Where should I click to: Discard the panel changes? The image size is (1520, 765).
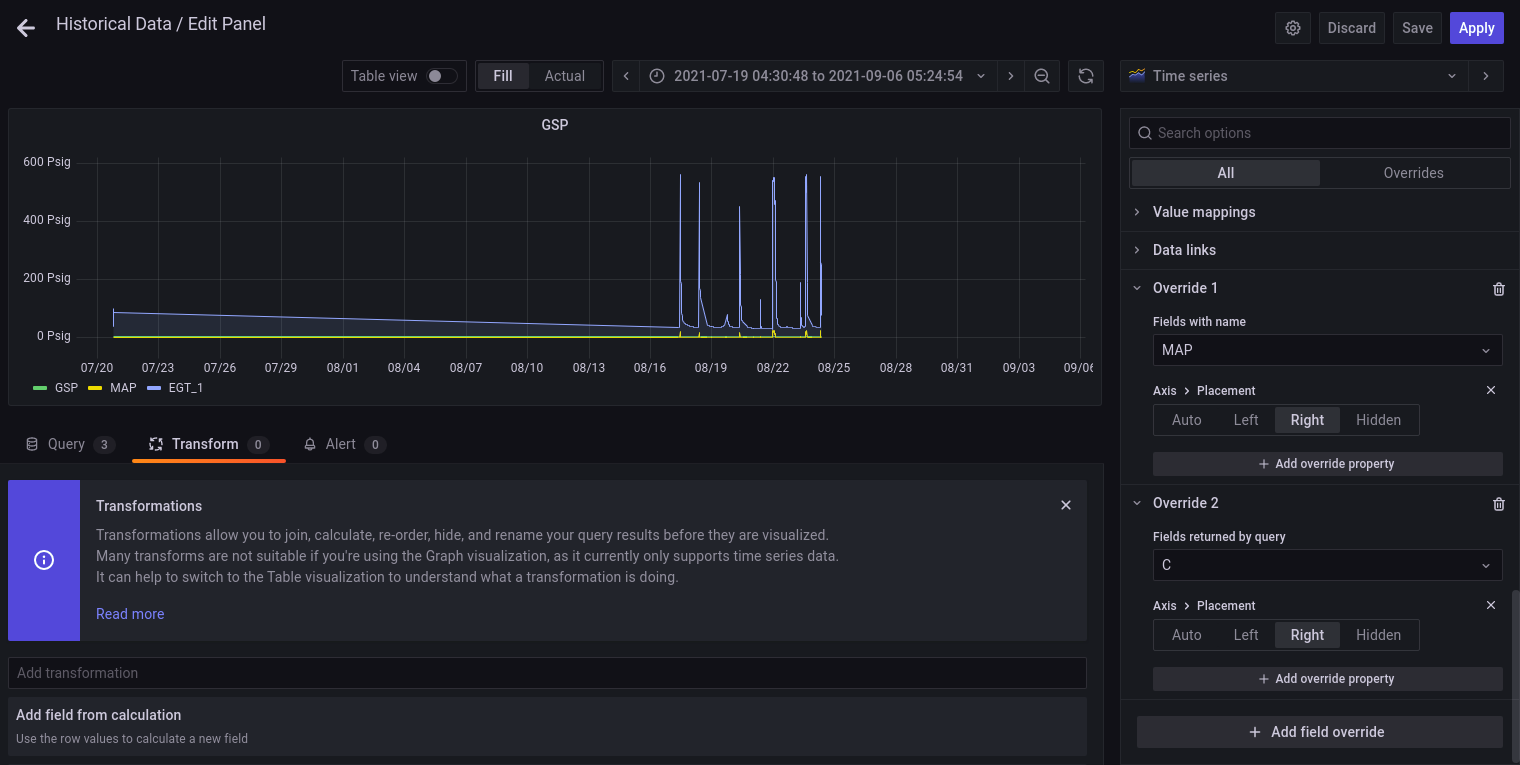[x=1352, y=28]
